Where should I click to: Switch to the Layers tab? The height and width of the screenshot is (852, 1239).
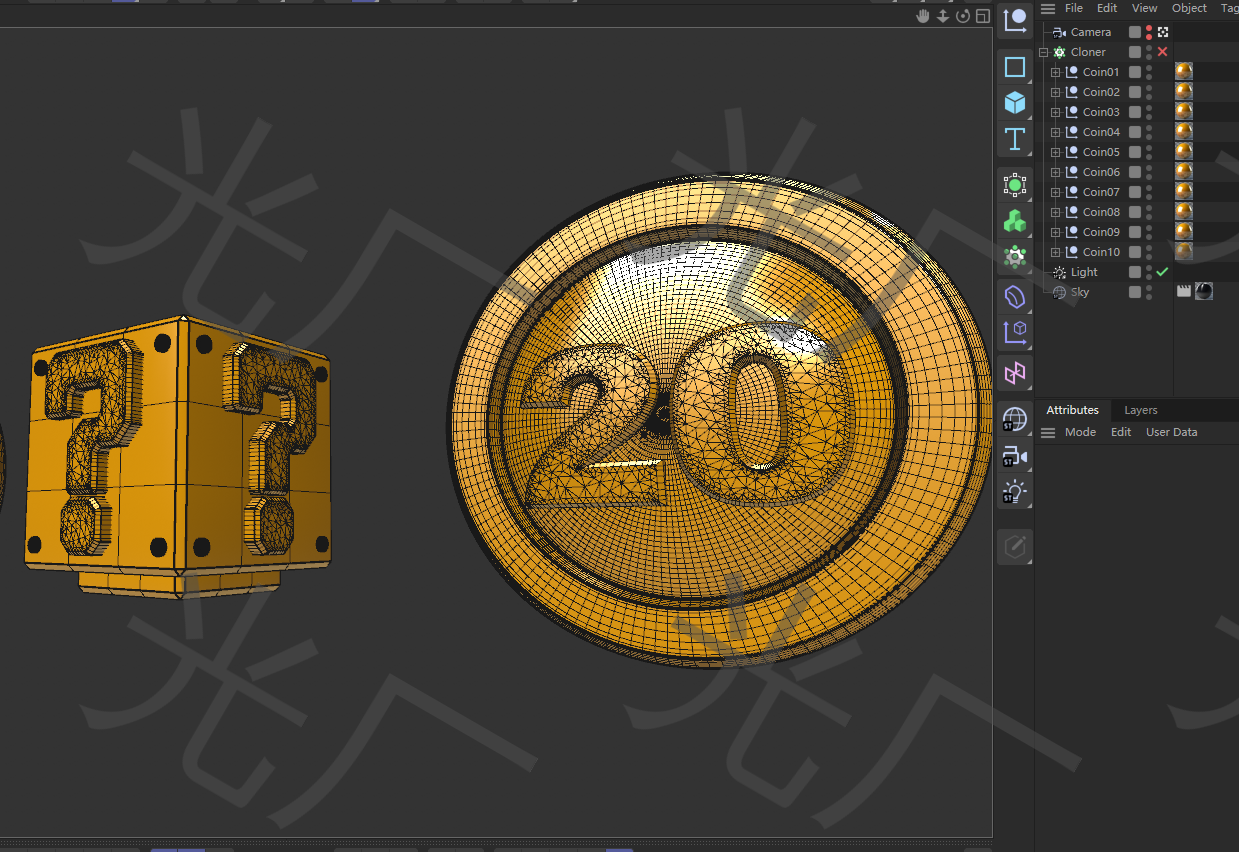[1140, 410]
